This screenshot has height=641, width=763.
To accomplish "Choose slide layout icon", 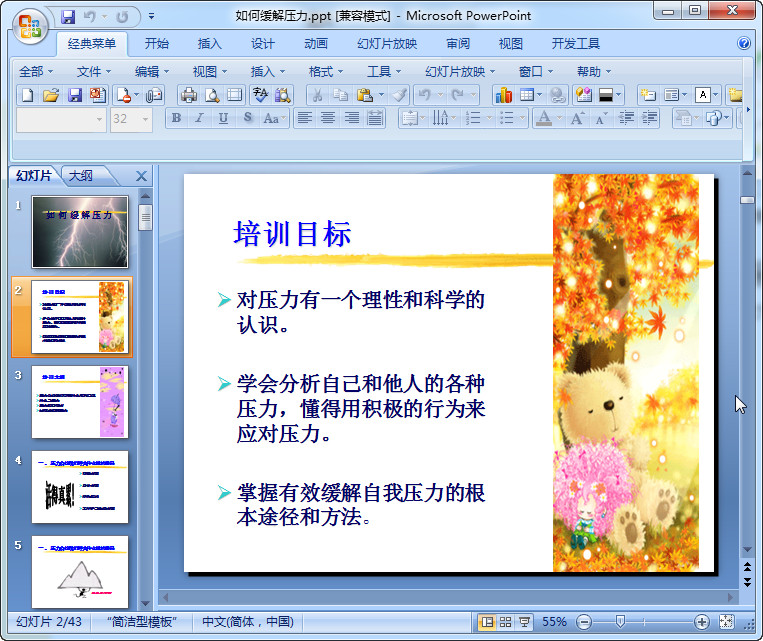I will click(671, 95).
